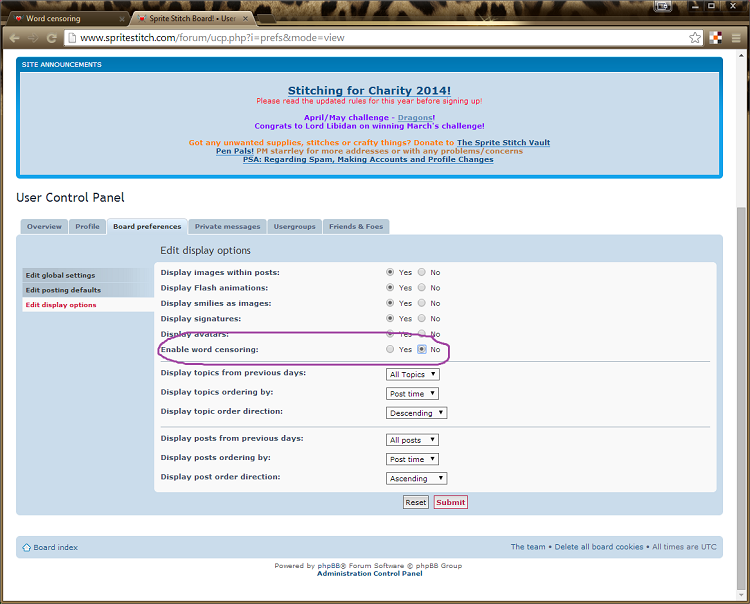Switch to the Private messages tab
Image resolution: width=750 pixels, height=604 pixels.
(228, 226)
